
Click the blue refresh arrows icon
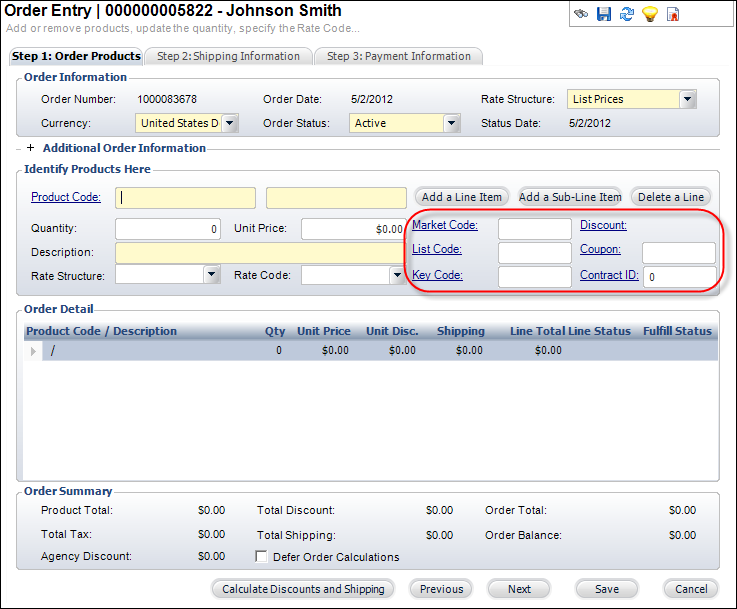point(627,14)
